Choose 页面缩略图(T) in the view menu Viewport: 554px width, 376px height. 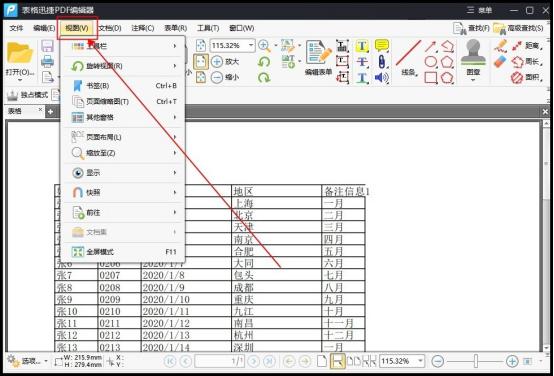[123, 102]
